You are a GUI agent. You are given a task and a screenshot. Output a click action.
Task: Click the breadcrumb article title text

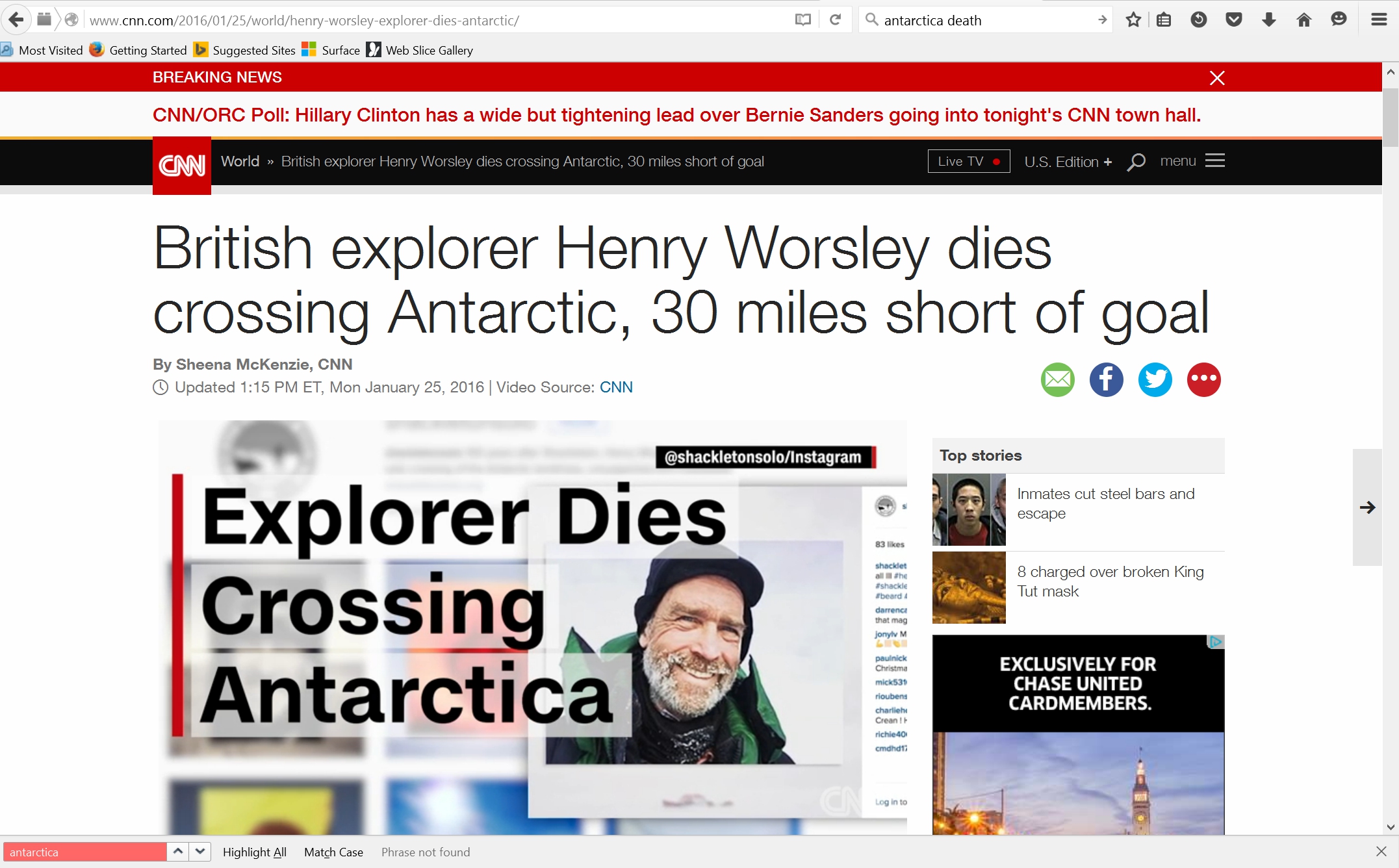click(x=522, y=161)
